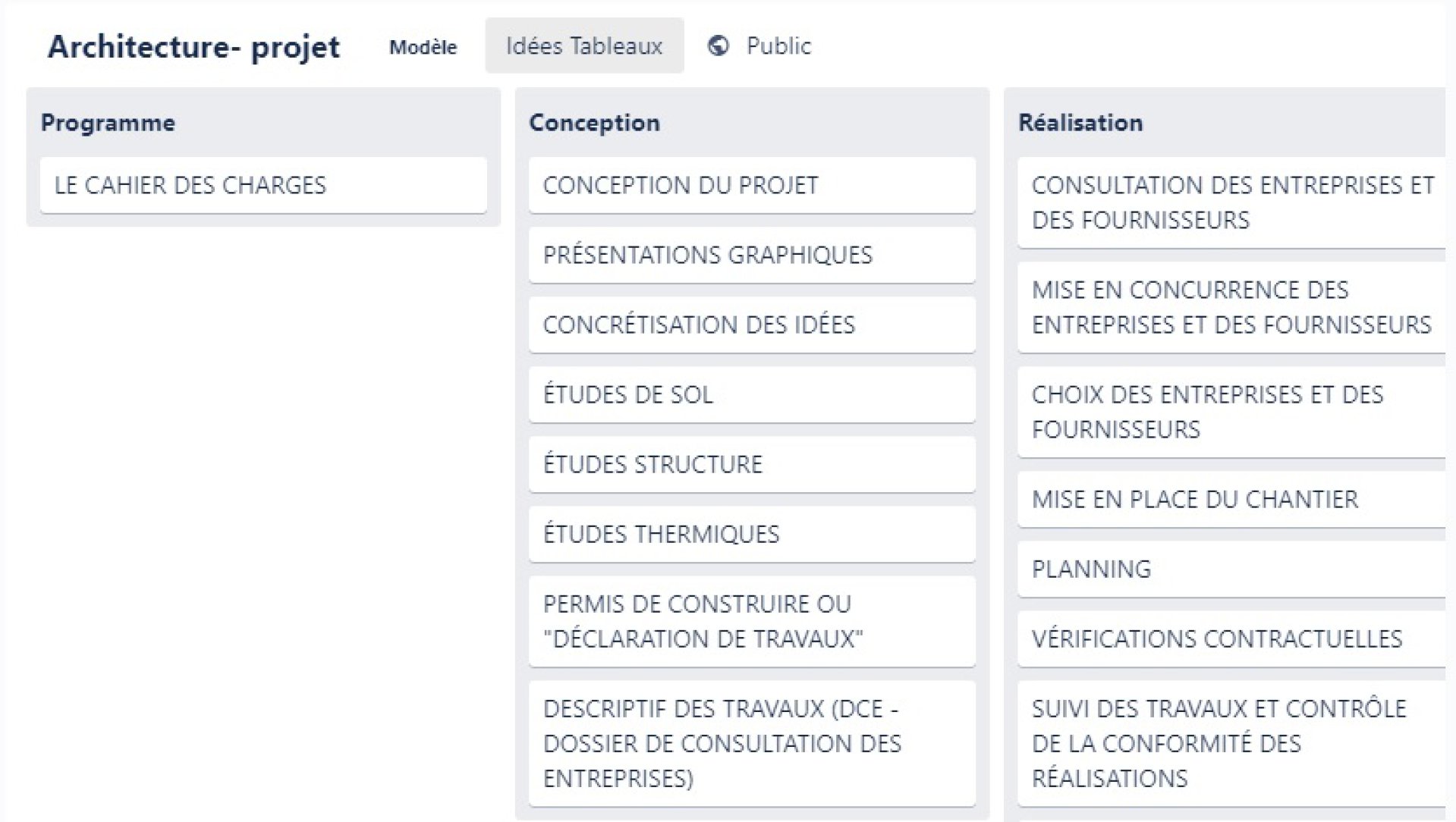The width and height of the screenshot is (1456, 822).
Task: Open the PERMIS DE CONSTRUIRE card
Action: pos(752,621)
